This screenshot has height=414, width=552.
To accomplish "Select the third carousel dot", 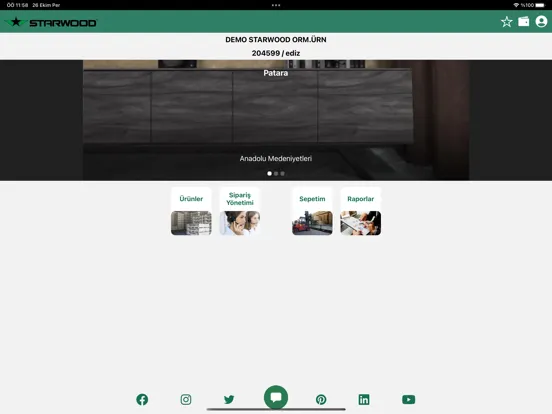I will tap(282, 174).
